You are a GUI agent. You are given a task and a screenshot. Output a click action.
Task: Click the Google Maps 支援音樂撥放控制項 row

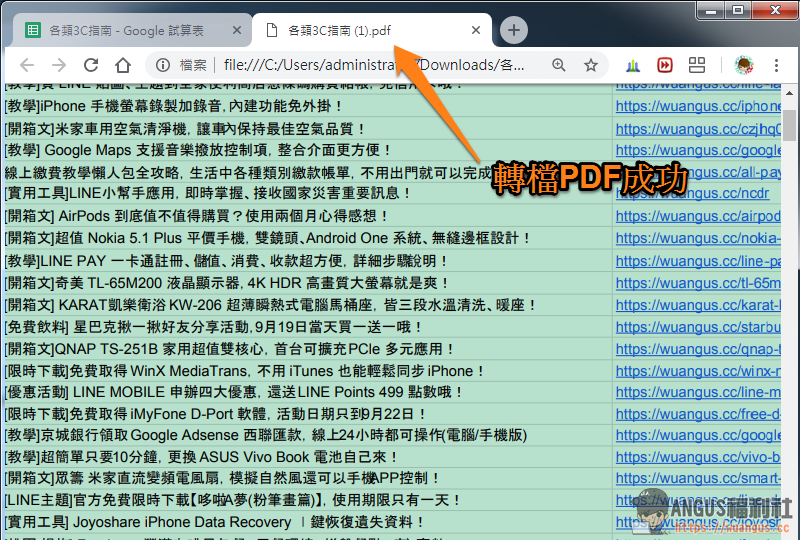(198, 150)
